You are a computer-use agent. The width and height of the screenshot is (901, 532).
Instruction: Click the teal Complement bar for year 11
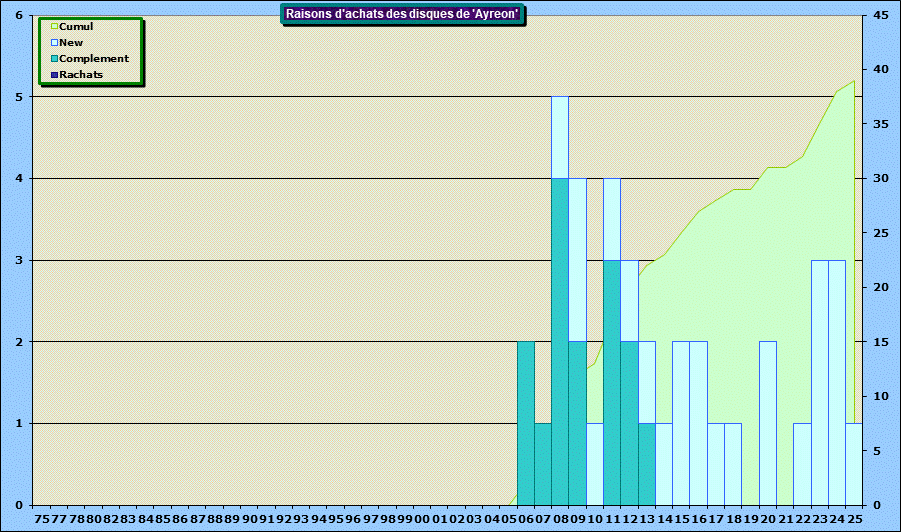pyautogui.click(x=612, y=380)
